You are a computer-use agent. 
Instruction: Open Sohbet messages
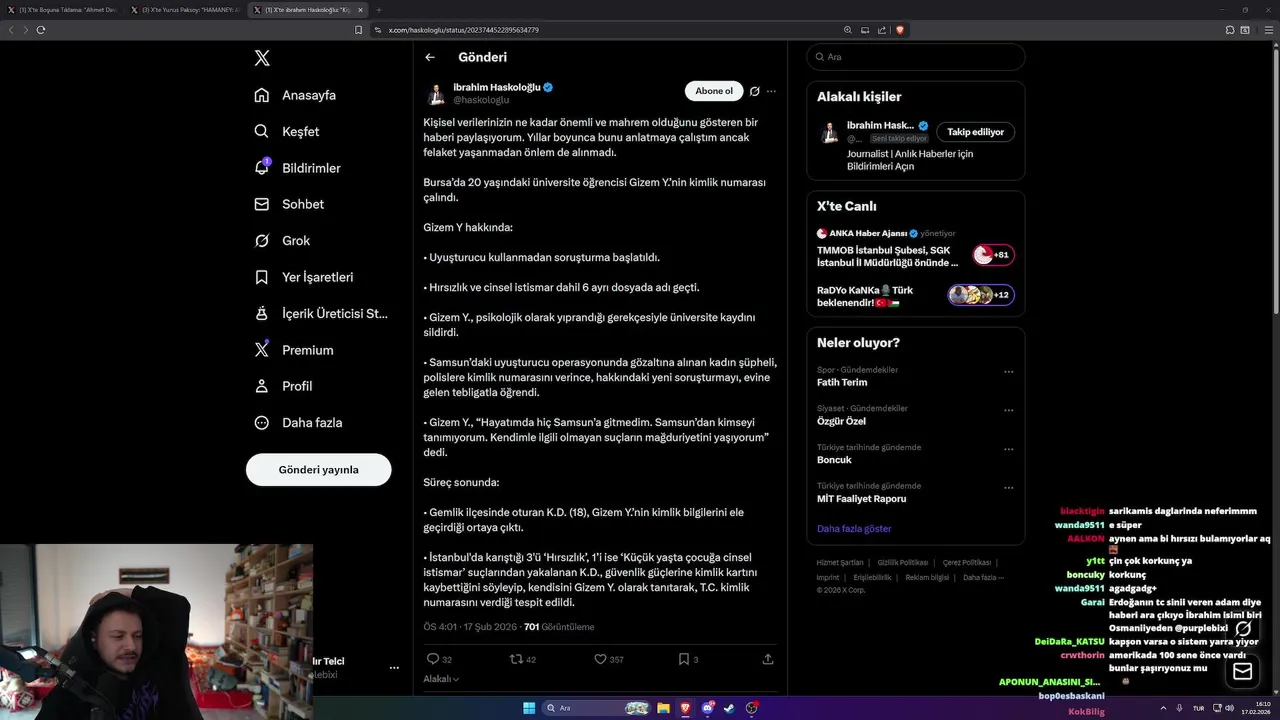coord(288,204)
